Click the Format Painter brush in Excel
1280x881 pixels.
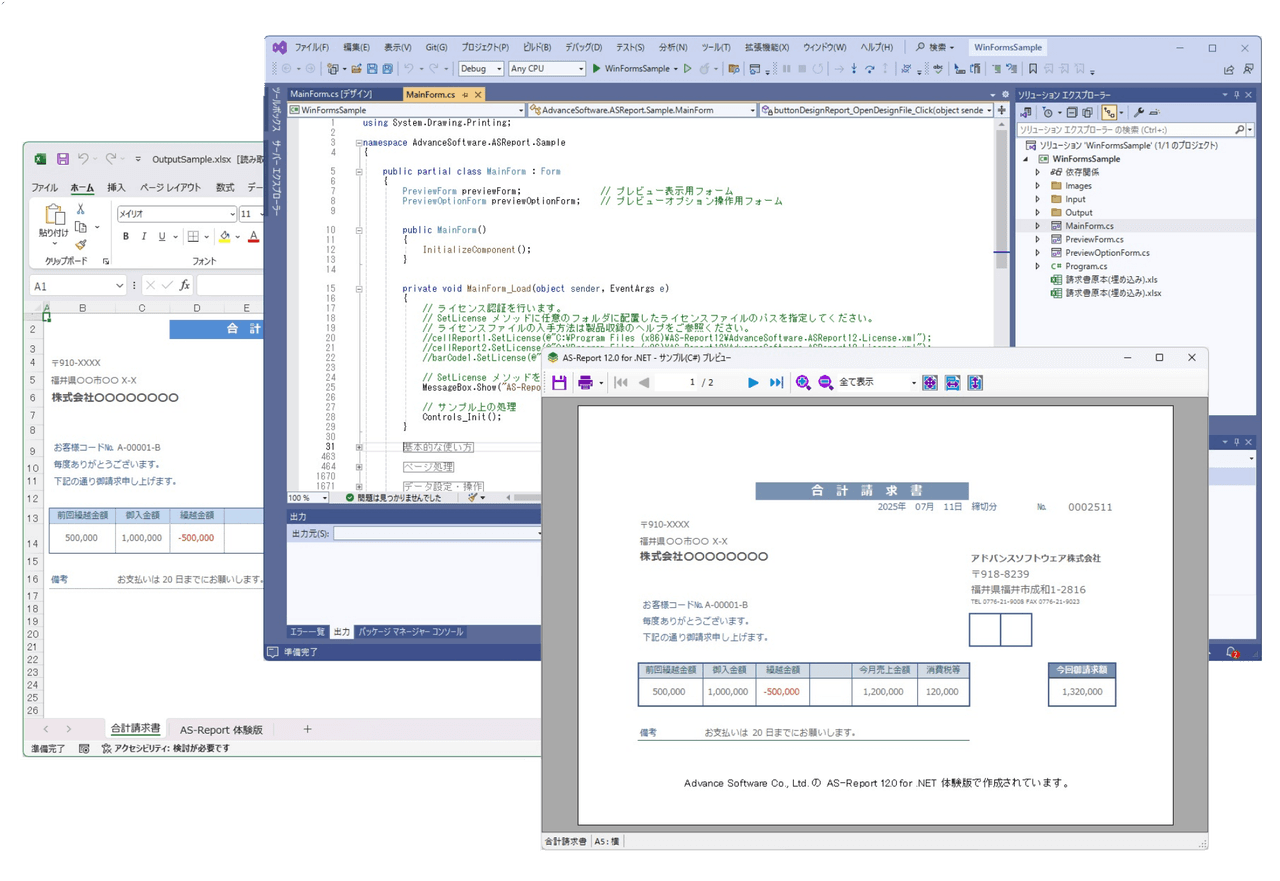(x=80, y=244)
